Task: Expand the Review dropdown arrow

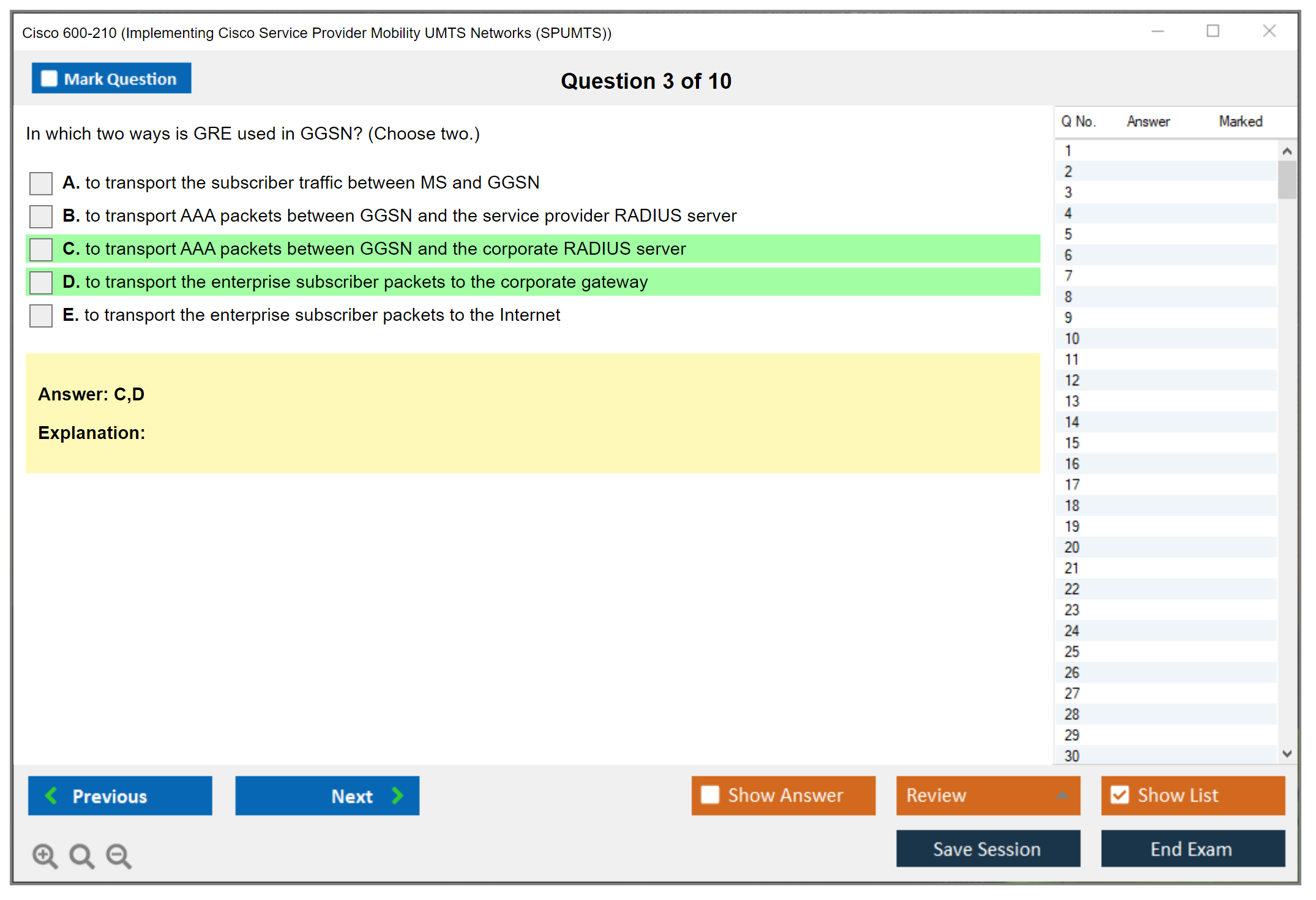Action: click(1062, 795)
